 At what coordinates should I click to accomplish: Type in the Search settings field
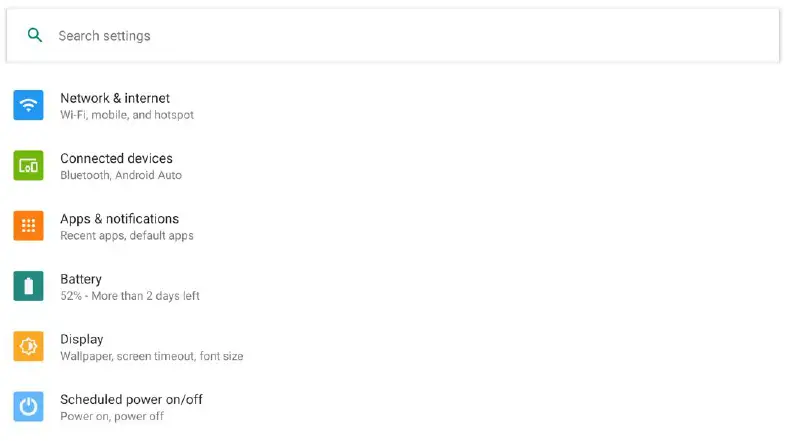[x=400, y=36]
